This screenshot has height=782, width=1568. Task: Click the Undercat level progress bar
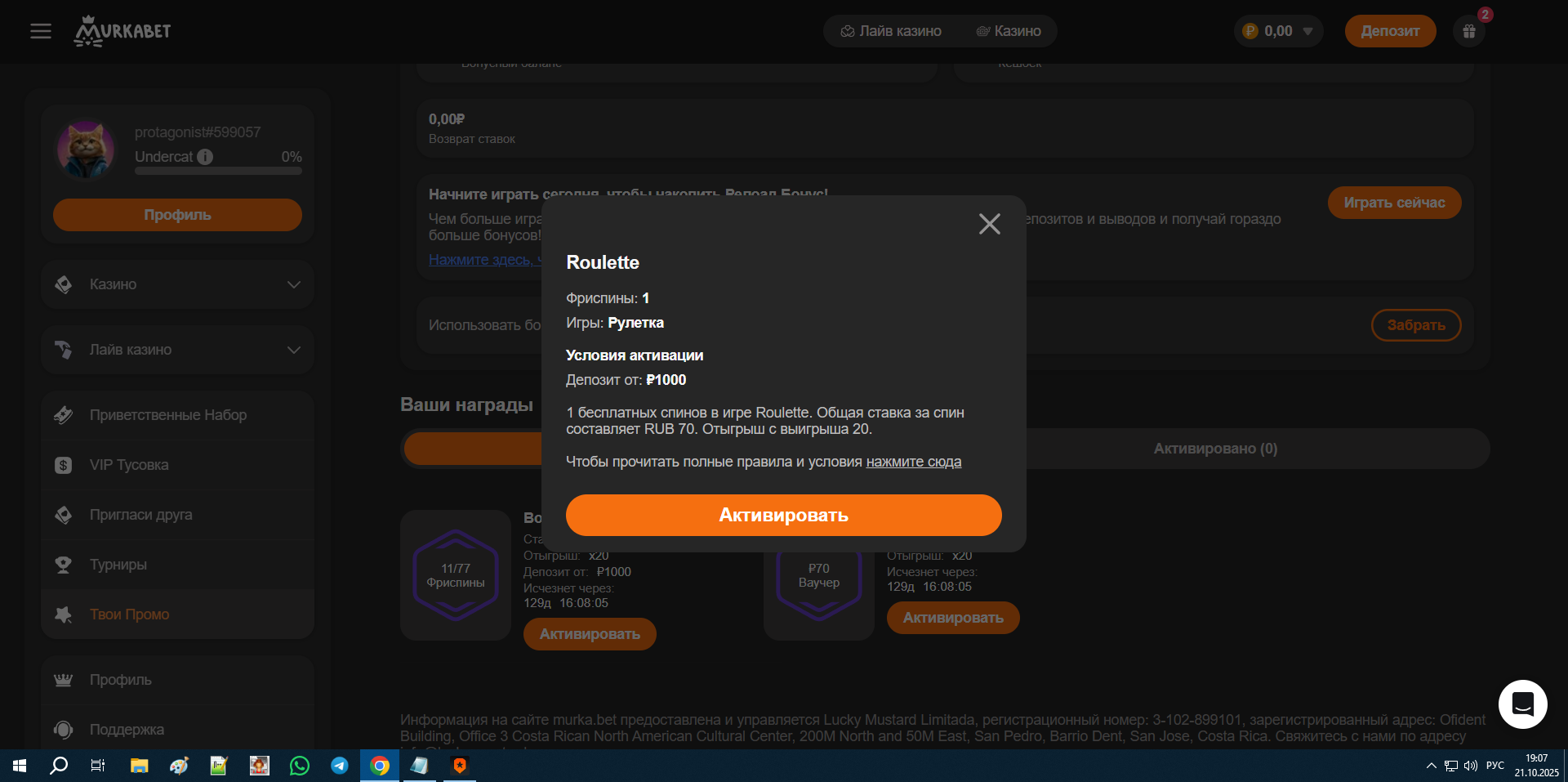pos(218,171)
